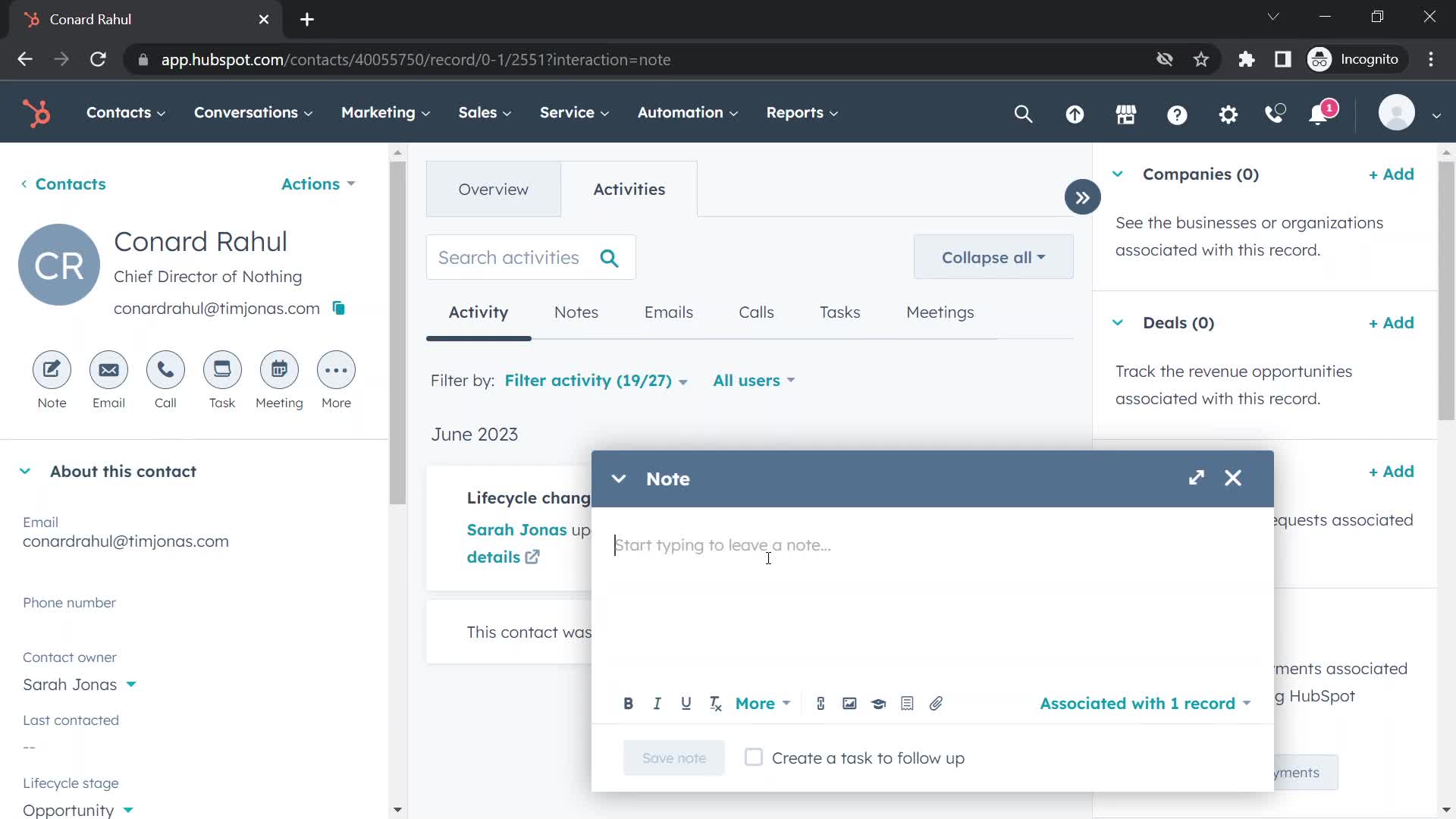Image resolution: width=1456 pixels, height=819 pixels.
Task: Click the Bold formatting icon
Action: [x=628, y=703]
